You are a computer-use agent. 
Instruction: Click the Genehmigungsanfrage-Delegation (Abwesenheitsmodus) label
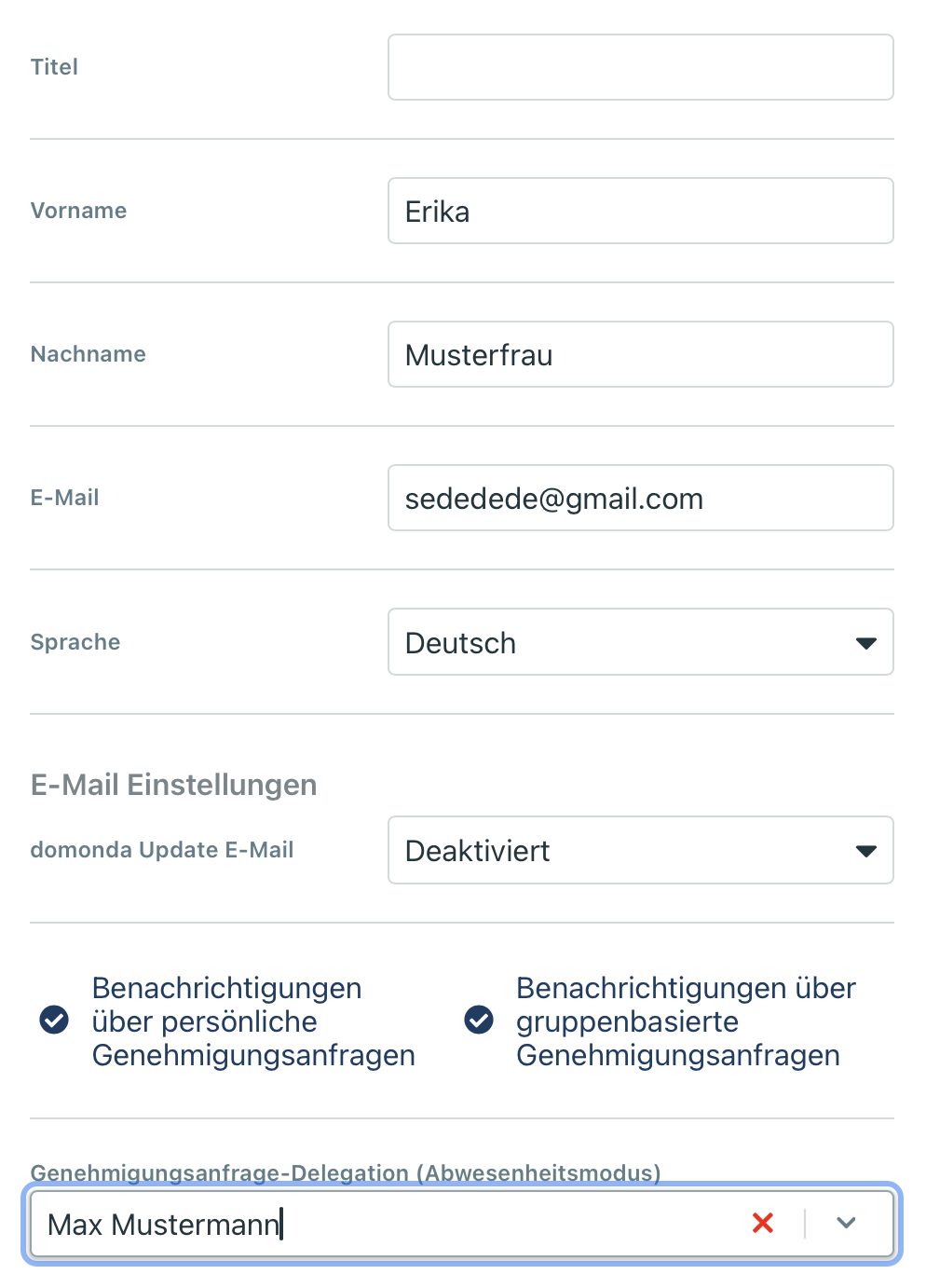point(346,1172)
